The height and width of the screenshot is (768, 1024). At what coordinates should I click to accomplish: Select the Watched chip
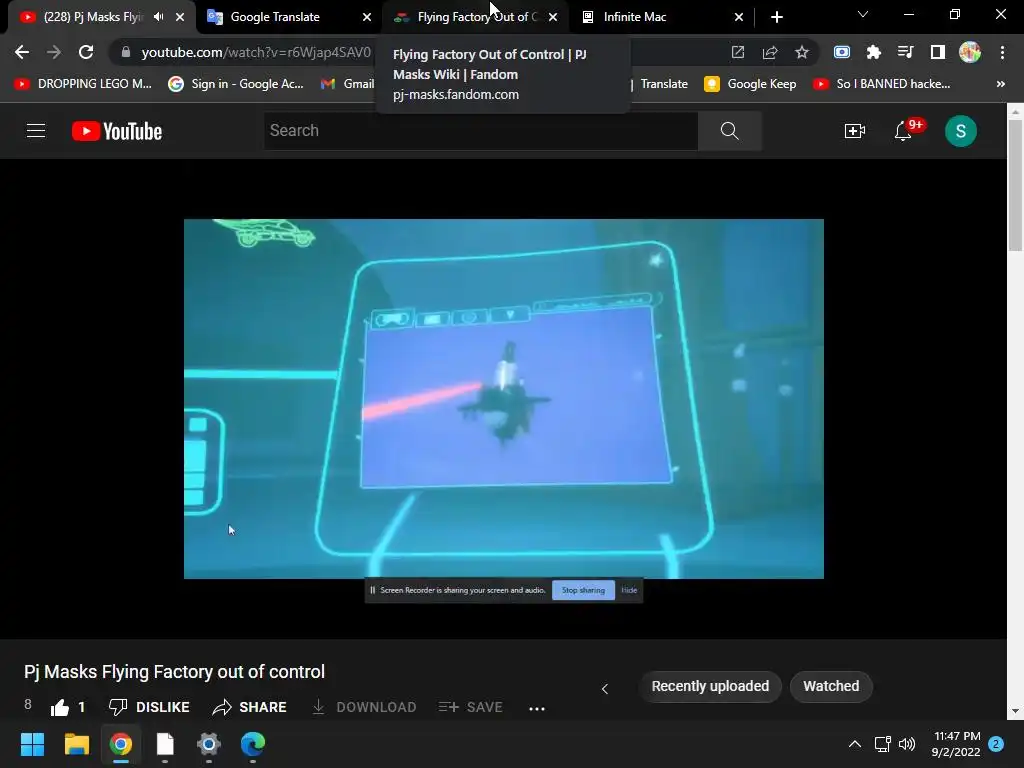pyautogui.click(x=831, y=686)
